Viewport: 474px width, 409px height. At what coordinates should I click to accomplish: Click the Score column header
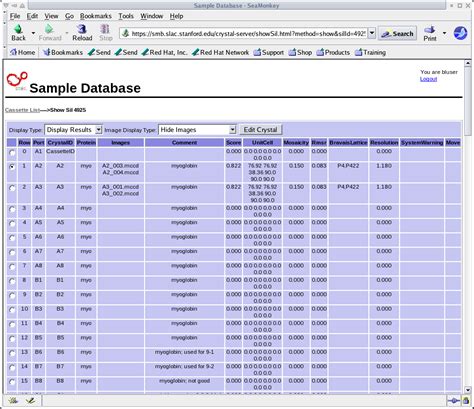pyautogui.click(x=233, y=143)
